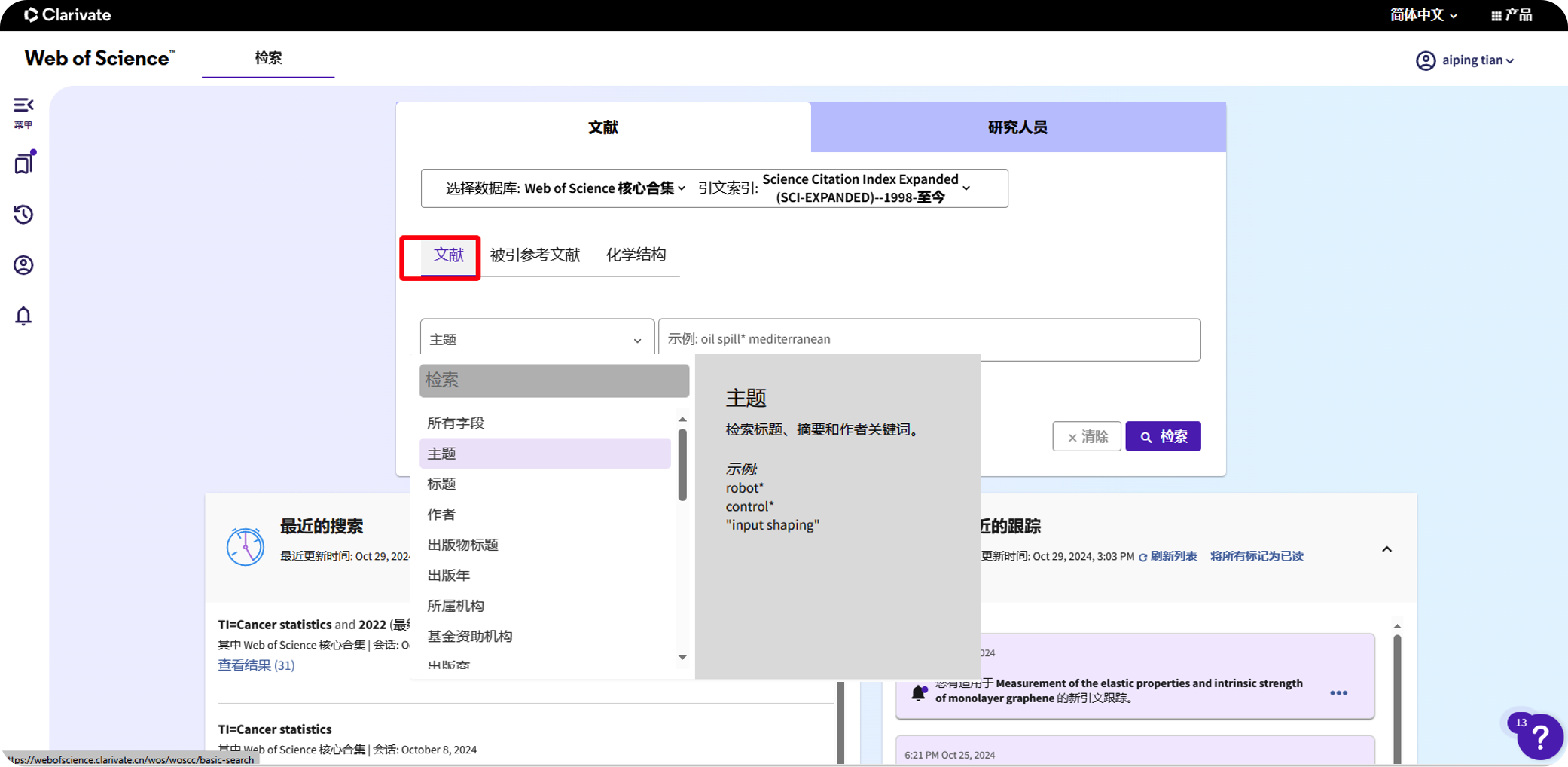Image resolution: width=1568 pixels, height=767 pixels.
Task: Choose 所有字段 in field list
Action: click(545, 423)
